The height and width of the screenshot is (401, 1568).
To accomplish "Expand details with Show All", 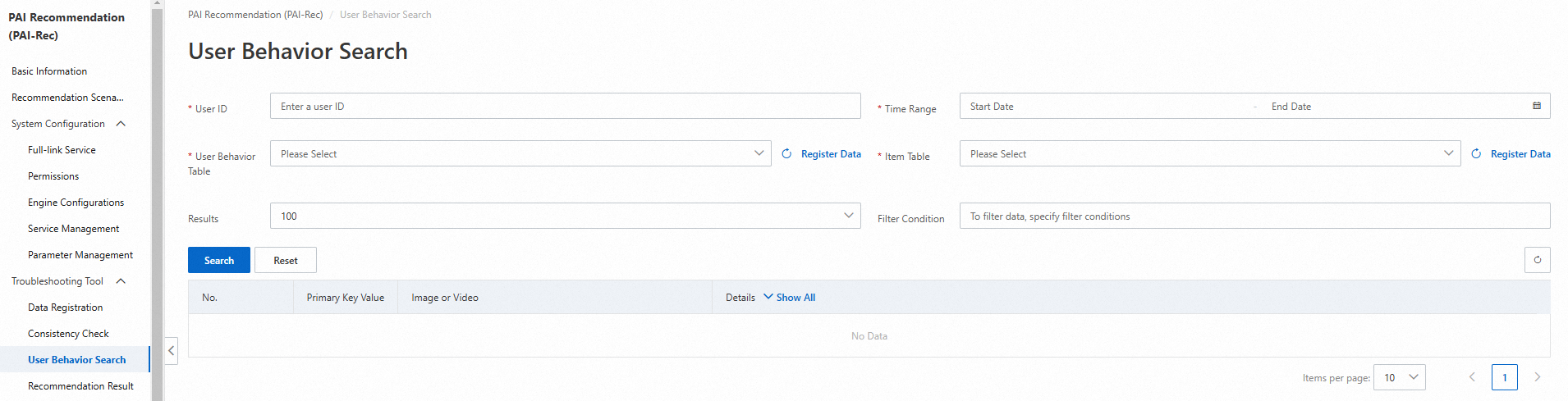I will (790, 298).
